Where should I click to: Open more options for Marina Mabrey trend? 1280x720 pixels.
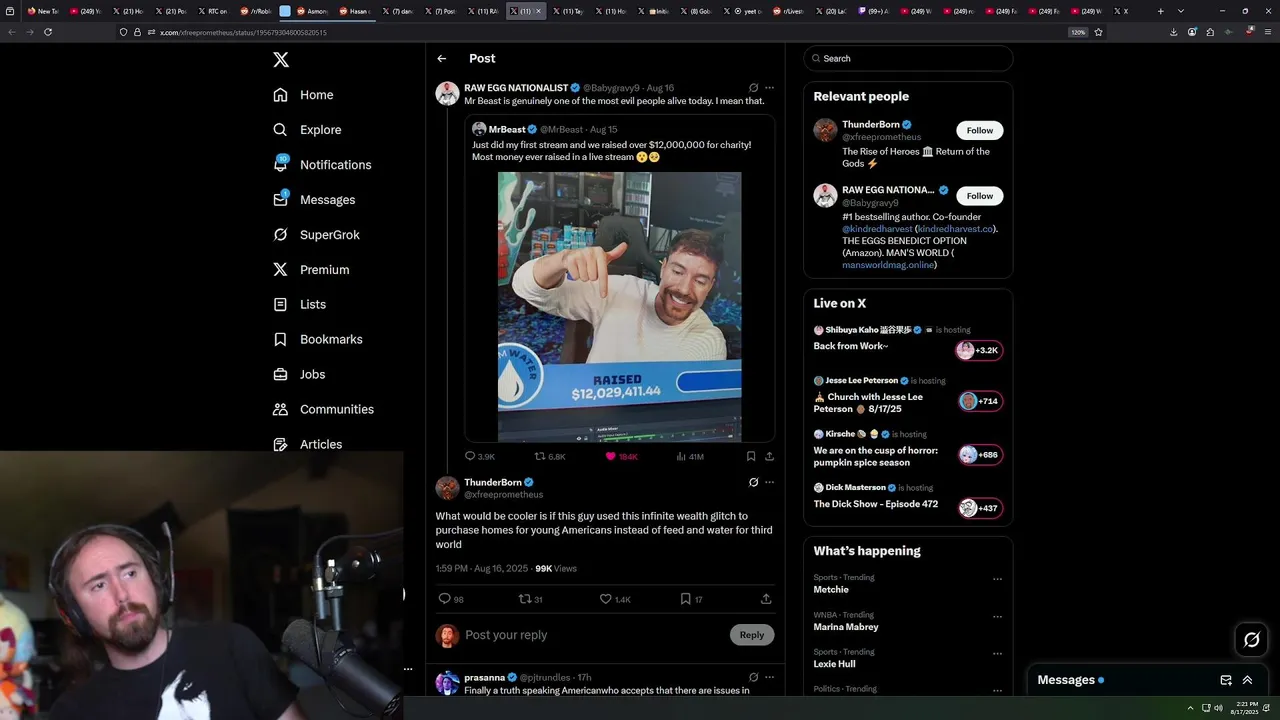[997, 616]
